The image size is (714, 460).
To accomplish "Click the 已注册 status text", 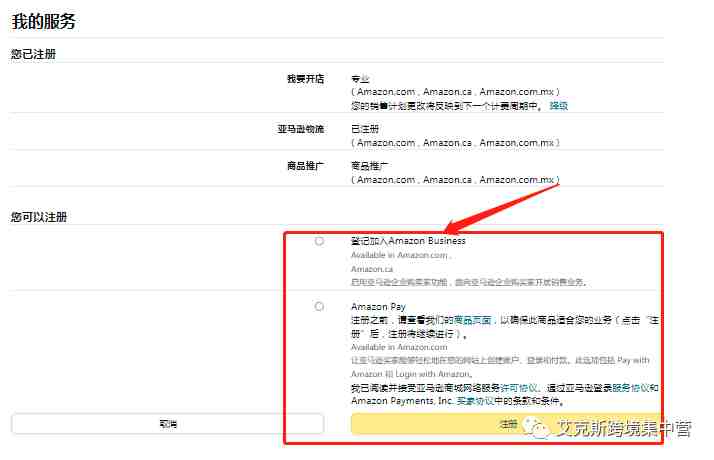I will tap(365, 129).
